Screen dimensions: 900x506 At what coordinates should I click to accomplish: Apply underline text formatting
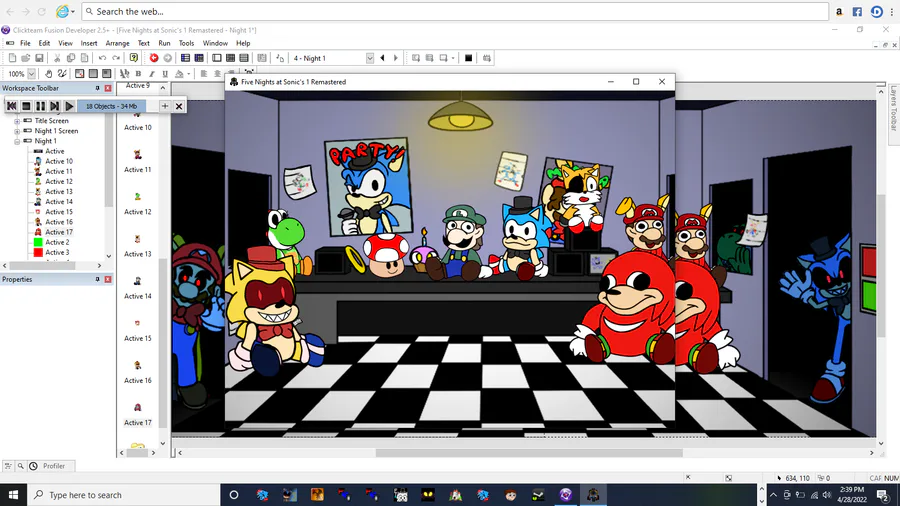tap(165, 73)
